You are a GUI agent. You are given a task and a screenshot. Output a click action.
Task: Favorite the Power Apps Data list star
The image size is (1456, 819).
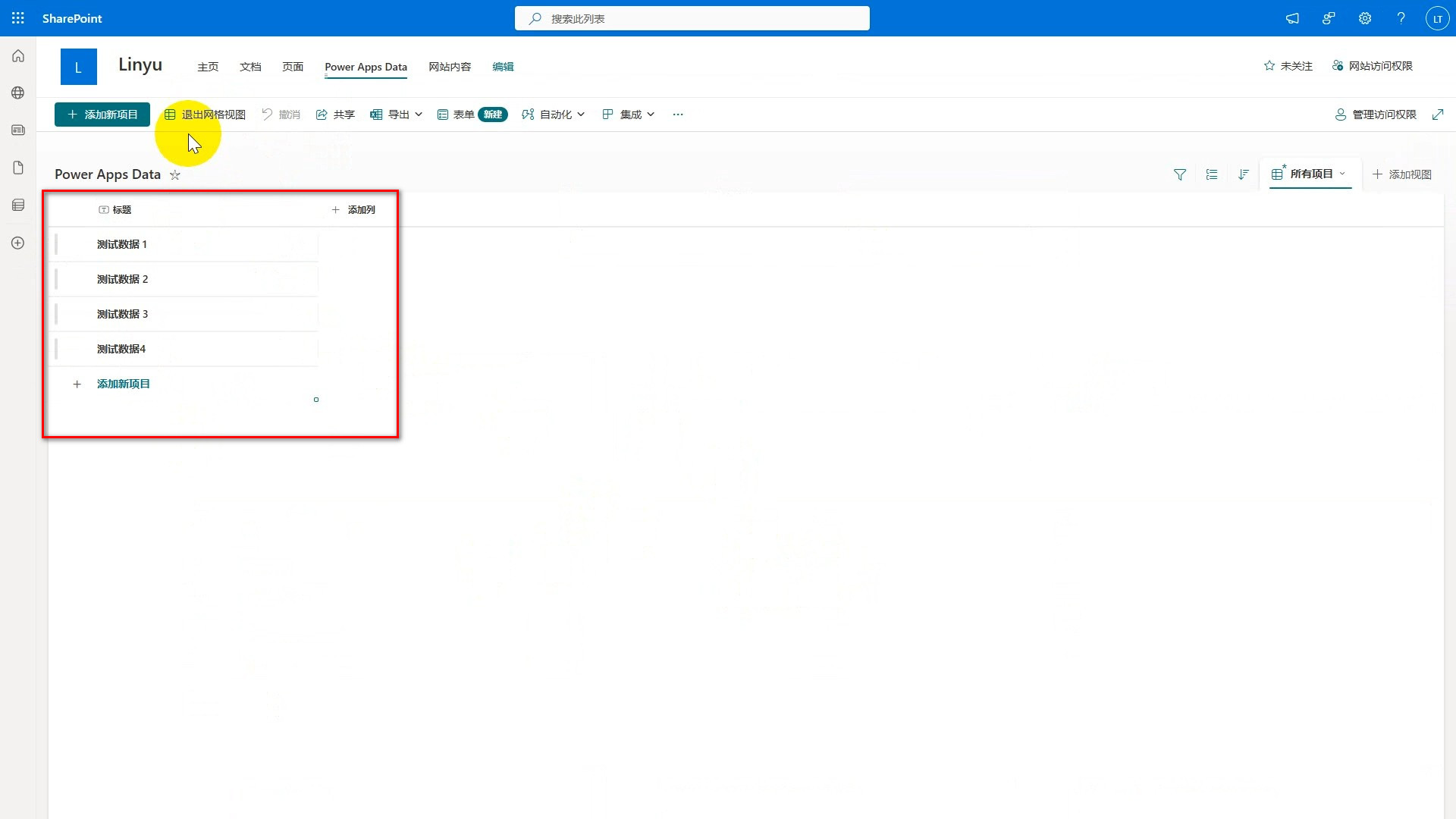175,175
